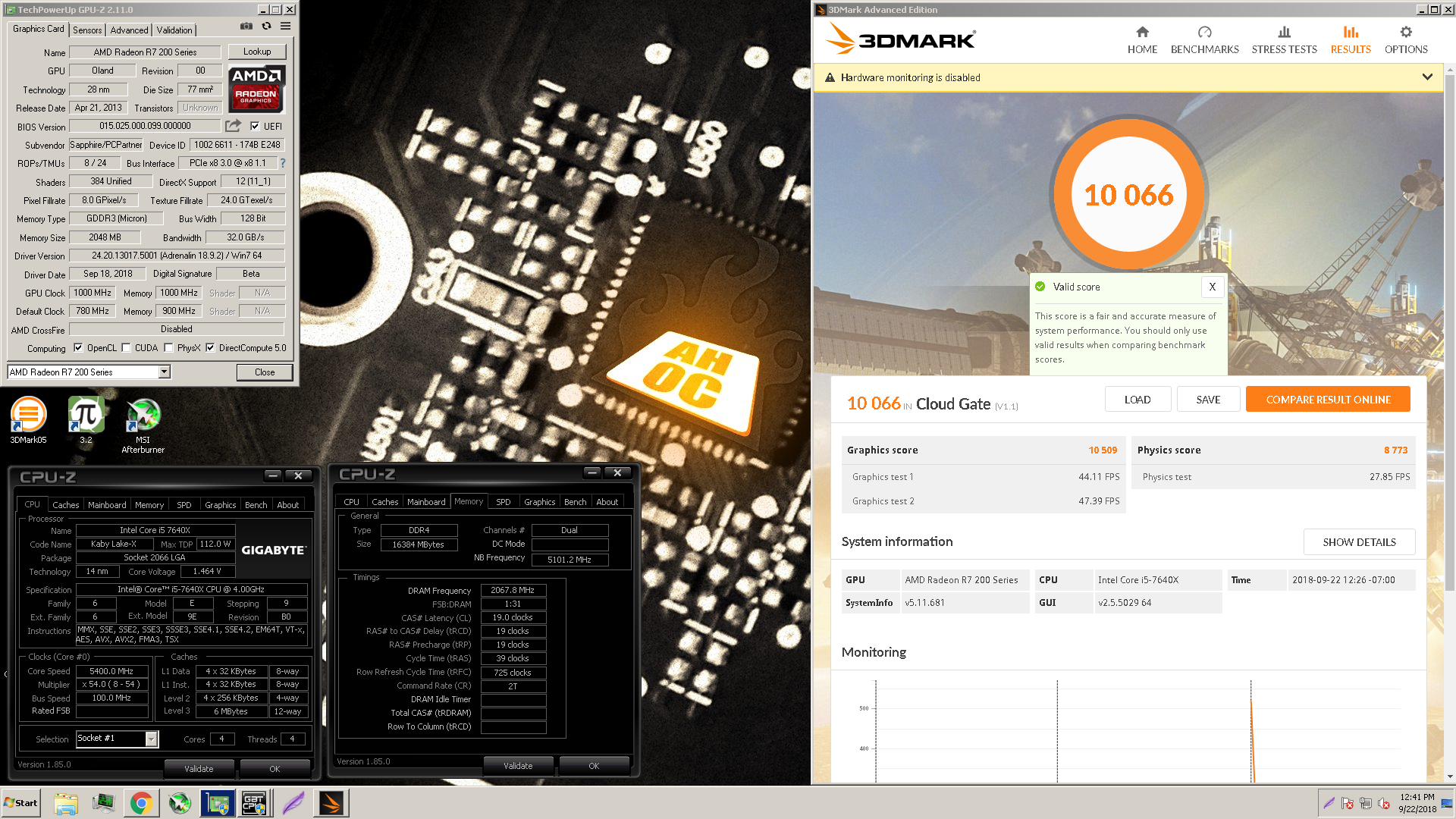
Task: Open the GPU selection dropdown in GPU-Z
Action: click(x=164, y=372)
